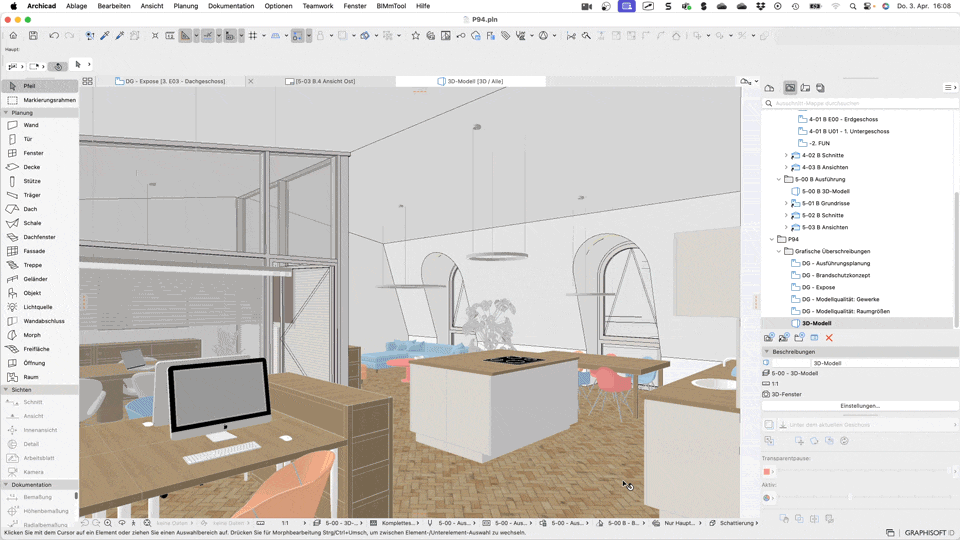The height and width of the screenshot is (540, 960).
Task: Switch navigator to View Map icon
Action: point(790,88)
